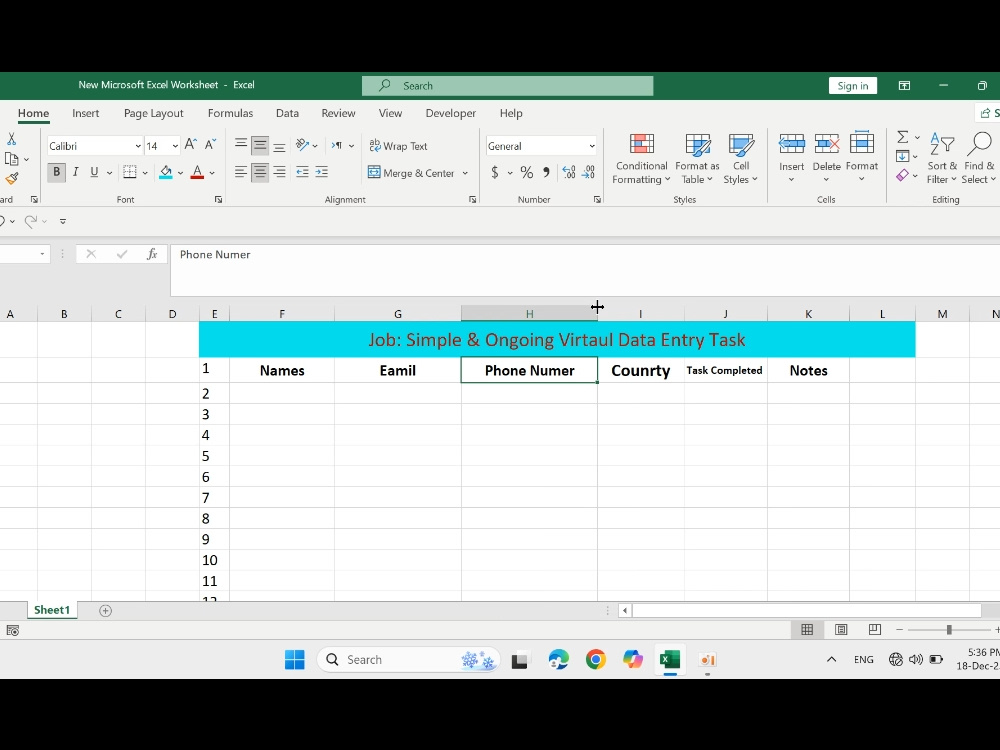Open the Developer tab

click(450, 113)
